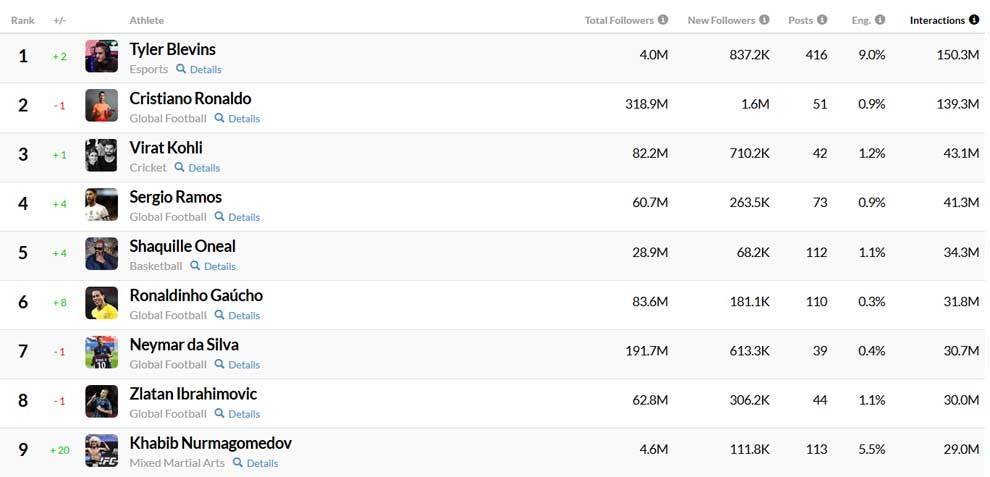View Details for Sergio Ramos

click(x=244, y=217)
